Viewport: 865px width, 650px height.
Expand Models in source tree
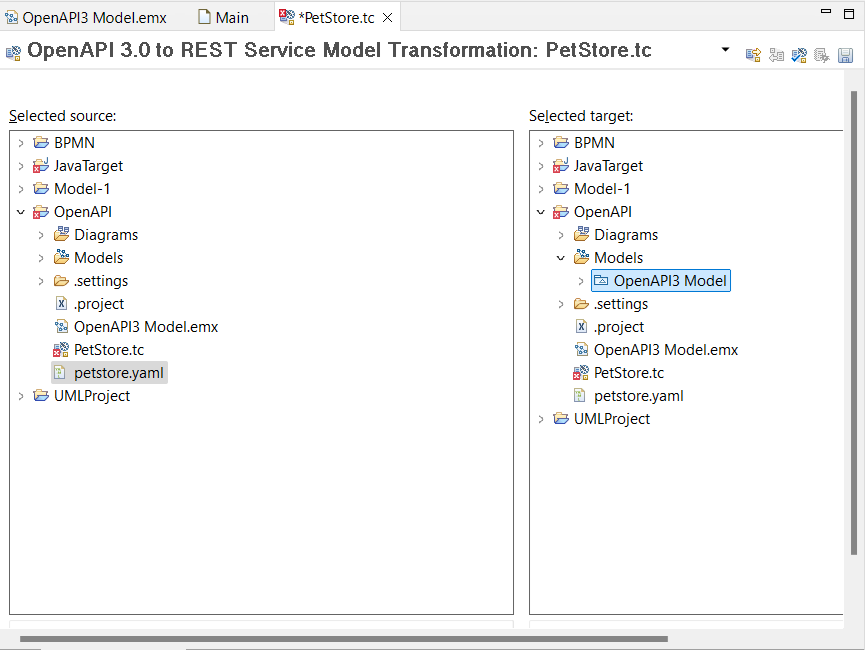[41, 258]
